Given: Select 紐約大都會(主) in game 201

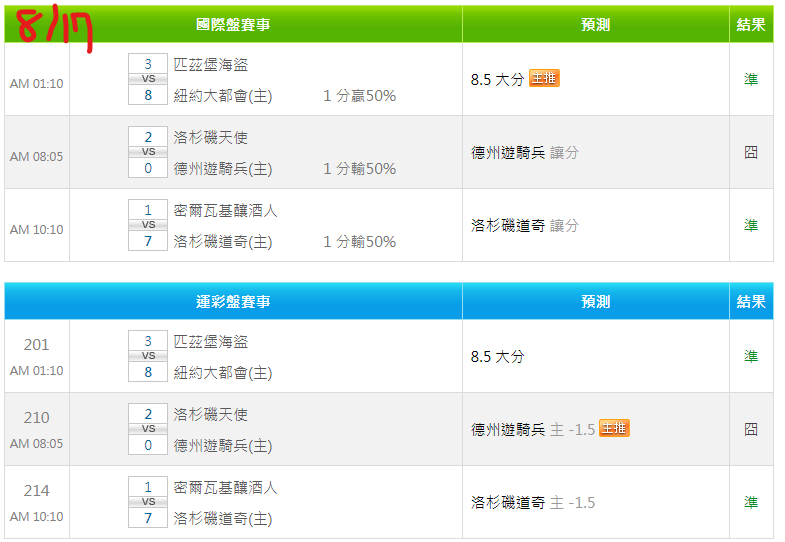Looking at the screenshot, I should (223, 373).
